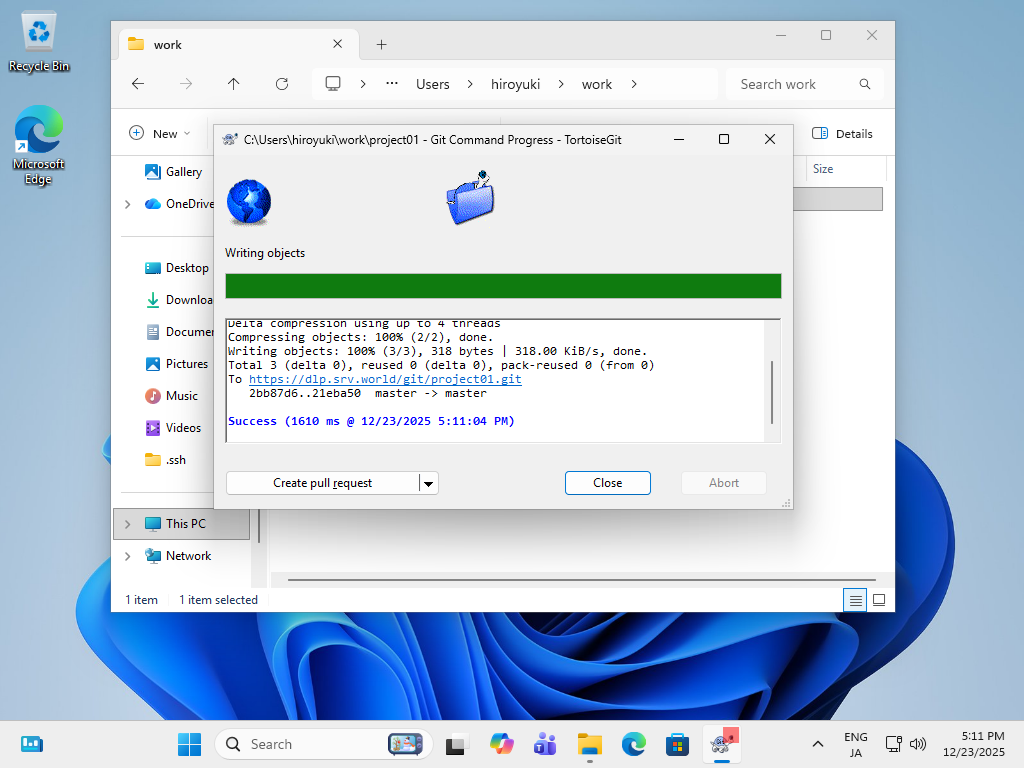This screenshot has height=768, width=1024.
Task: Open the Windows Start menu
Action: pyautogui.click(x=189, y=744)
